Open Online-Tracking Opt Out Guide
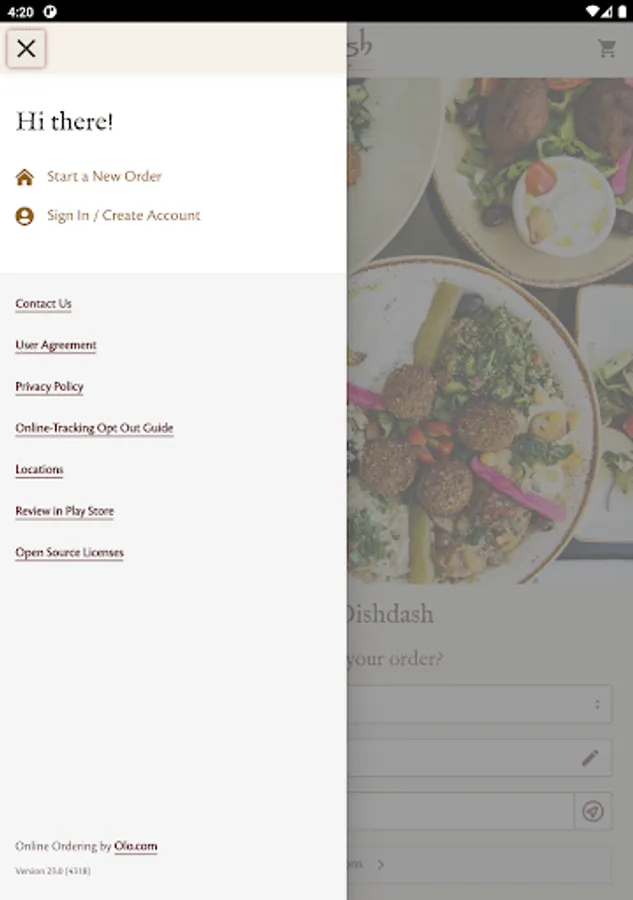The height and width of the screenshot is (900, 633). (94, 428)
